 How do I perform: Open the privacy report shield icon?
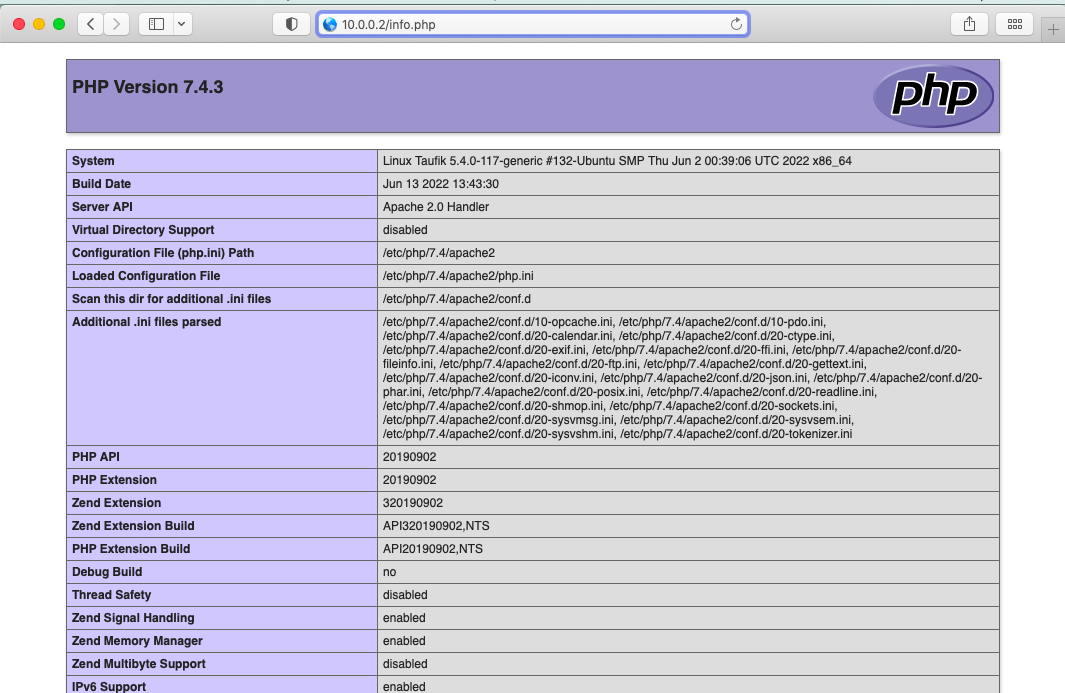pyautogui.click(x=291, y=24)
